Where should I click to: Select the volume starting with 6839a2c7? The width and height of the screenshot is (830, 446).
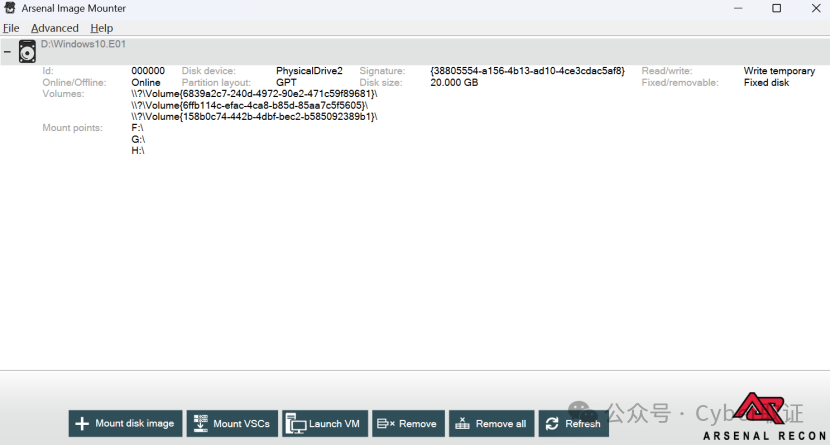(x=255, y=94)
